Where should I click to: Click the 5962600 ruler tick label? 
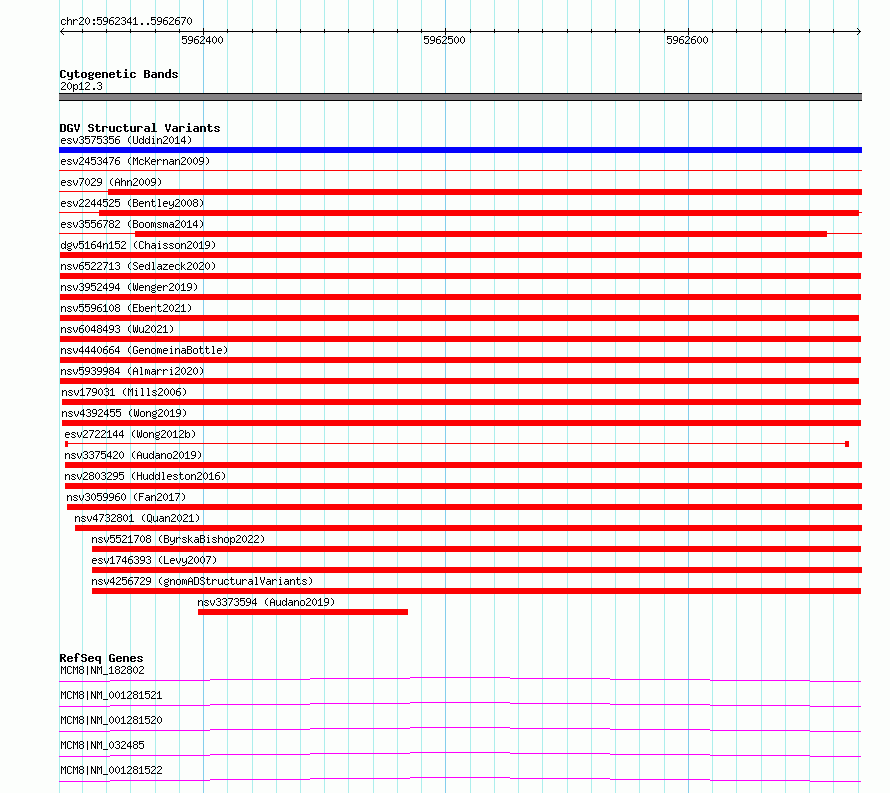687,40
